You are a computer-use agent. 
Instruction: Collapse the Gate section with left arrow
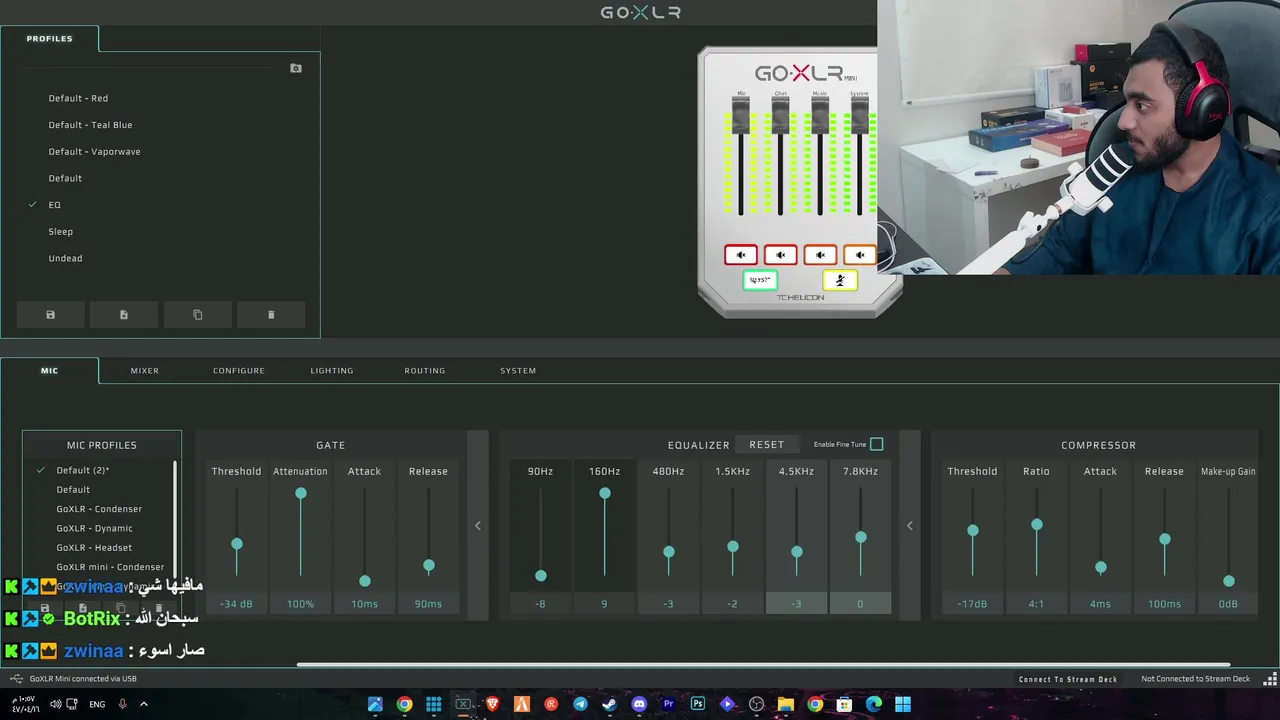click(x=478, y=526)
